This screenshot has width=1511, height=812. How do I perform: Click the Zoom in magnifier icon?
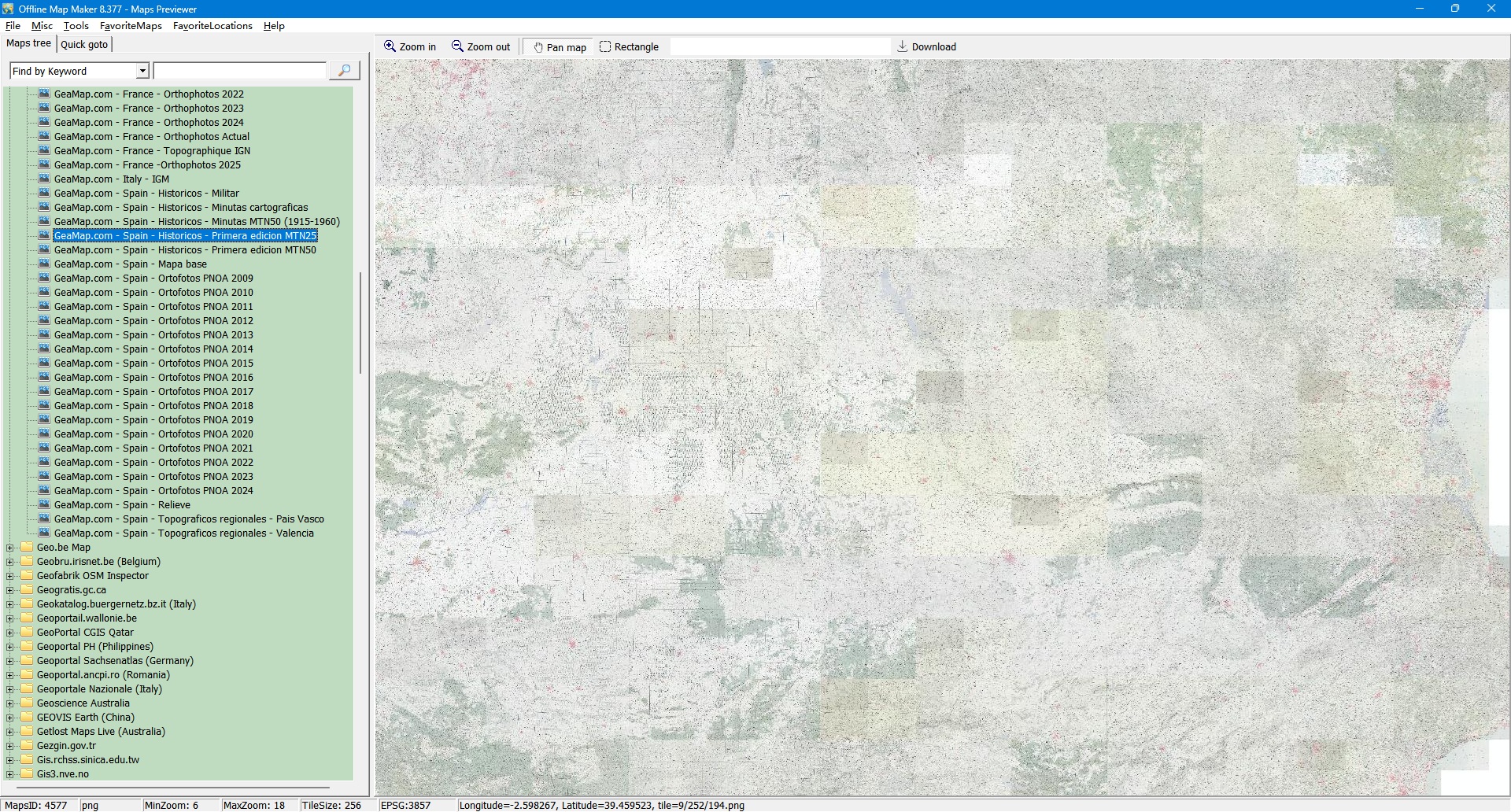(x=390, y=46)
